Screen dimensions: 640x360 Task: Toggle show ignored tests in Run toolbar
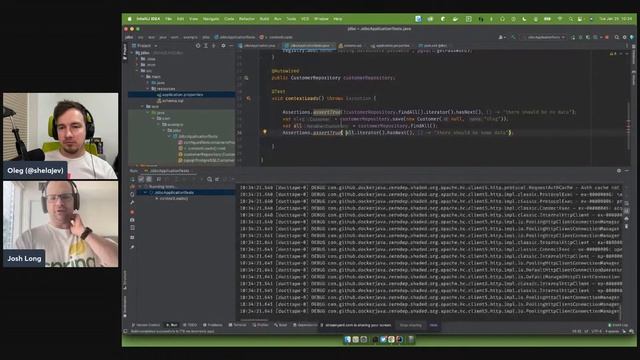[x=149, y=179]
